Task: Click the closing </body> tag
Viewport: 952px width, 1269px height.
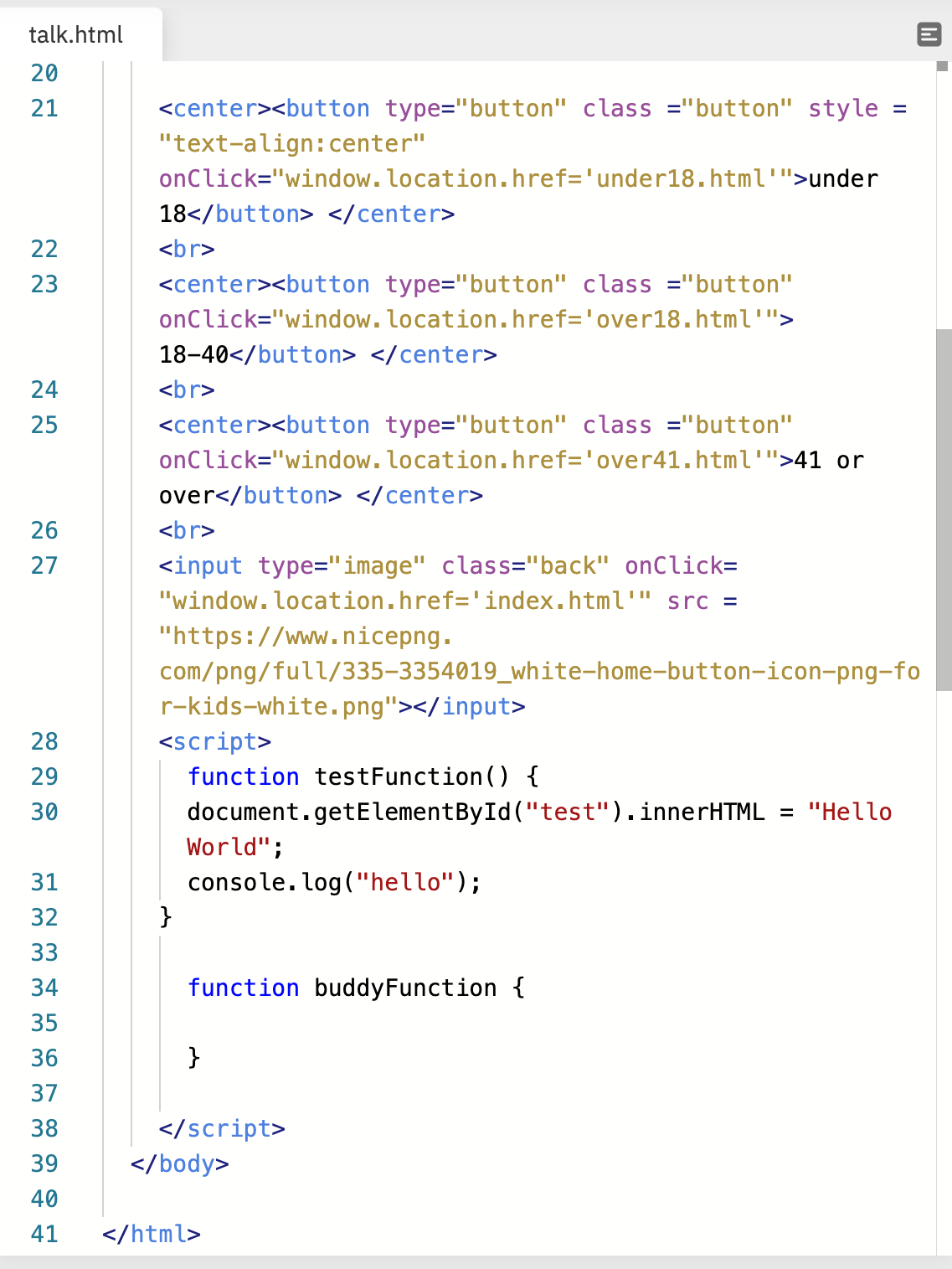Action: coord(180,1163)
